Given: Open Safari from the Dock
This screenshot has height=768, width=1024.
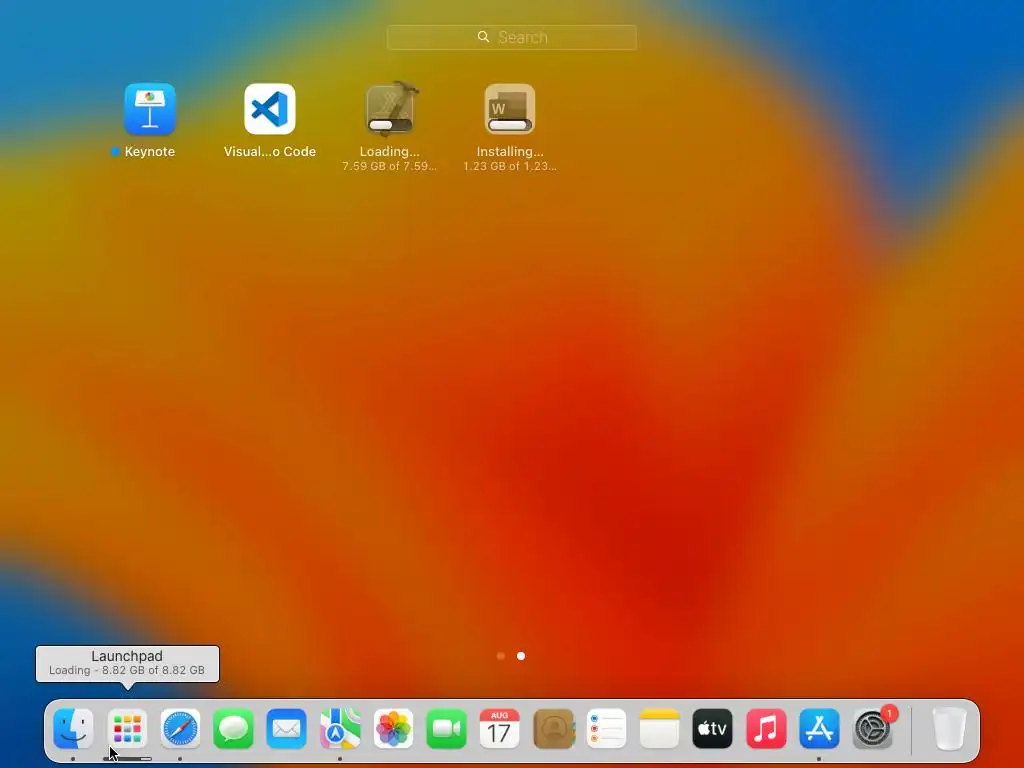Looking at the screenshot, I should point(180,729).
